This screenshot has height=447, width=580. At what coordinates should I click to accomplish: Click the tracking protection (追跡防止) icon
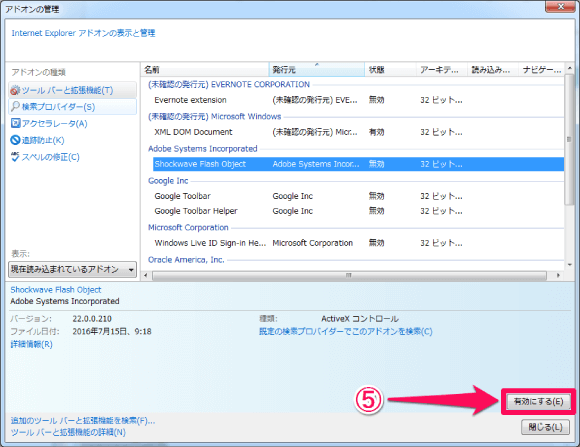tap(15, 140)
